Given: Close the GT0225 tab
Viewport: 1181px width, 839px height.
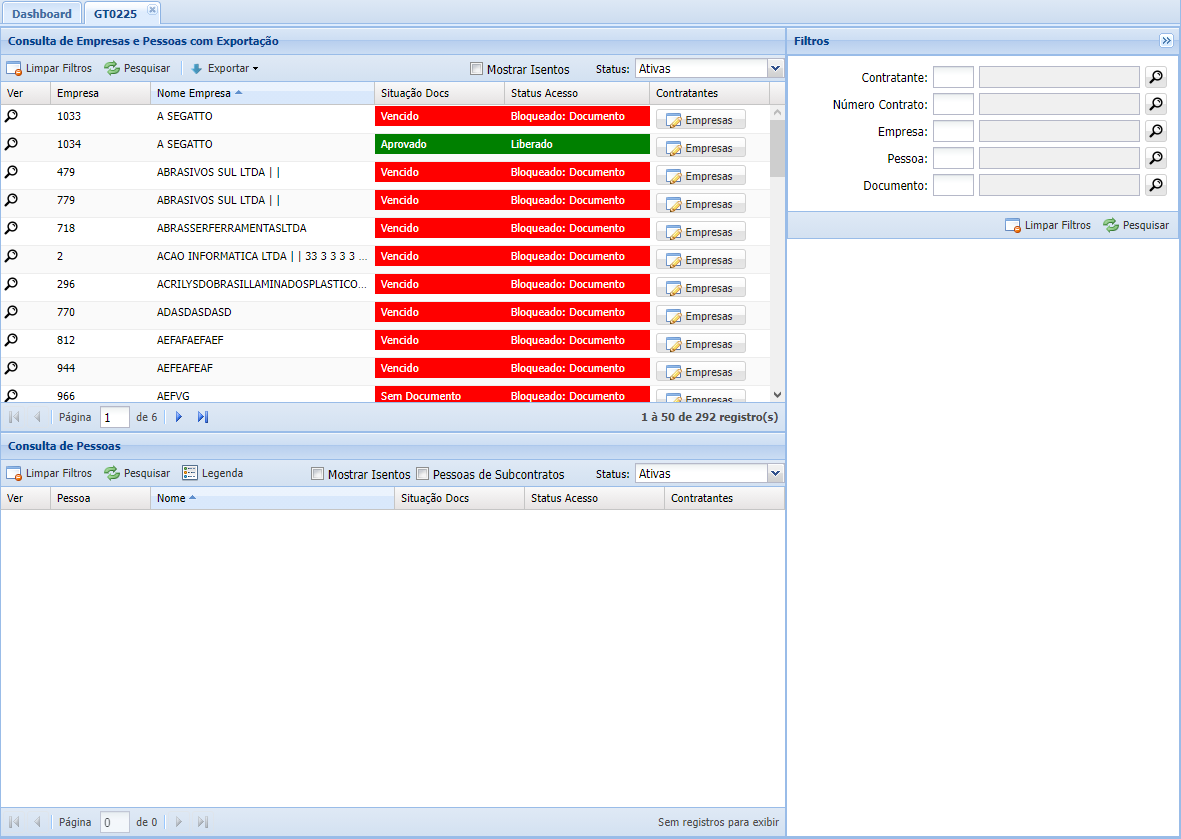Looking at the screenshot, I should pyautogui.click(x=152, y=10).
